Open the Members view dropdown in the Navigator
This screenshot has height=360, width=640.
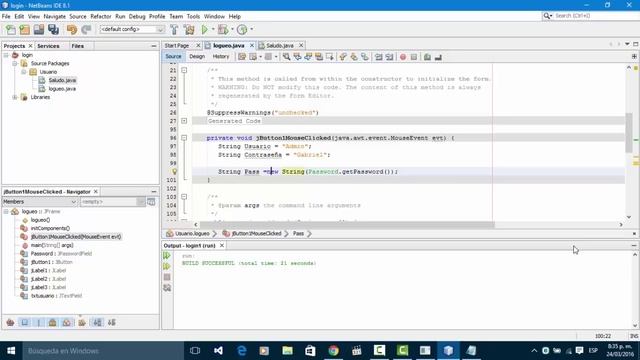point(40,202)
